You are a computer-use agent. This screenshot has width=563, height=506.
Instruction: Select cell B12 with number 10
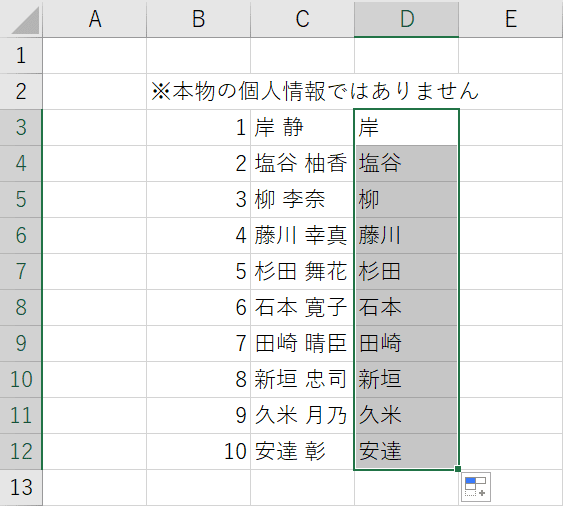[199, 451]
